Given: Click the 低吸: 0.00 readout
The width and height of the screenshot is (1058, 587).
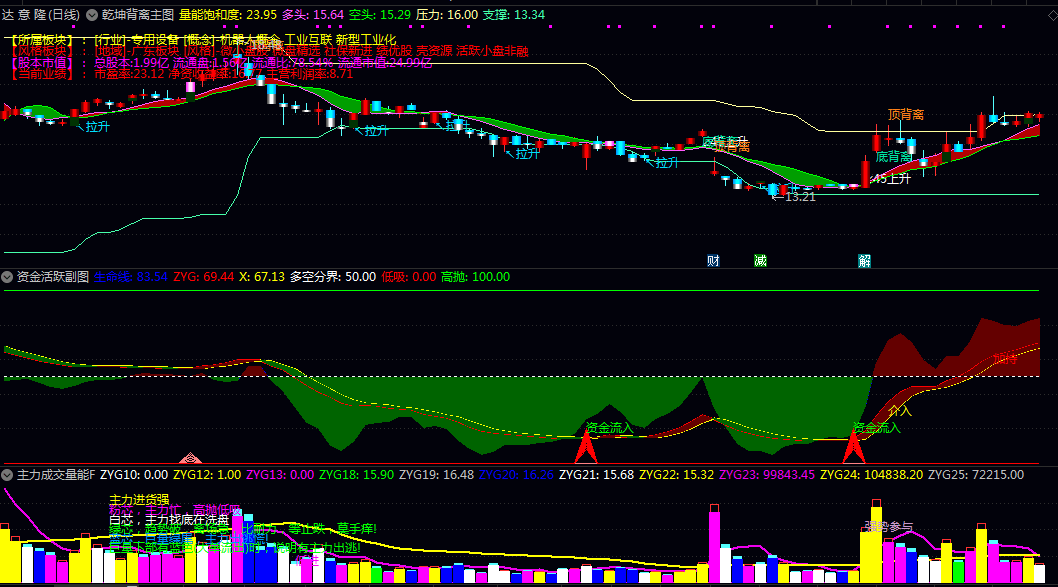Looking at the screenshot, I should [408, 277].
